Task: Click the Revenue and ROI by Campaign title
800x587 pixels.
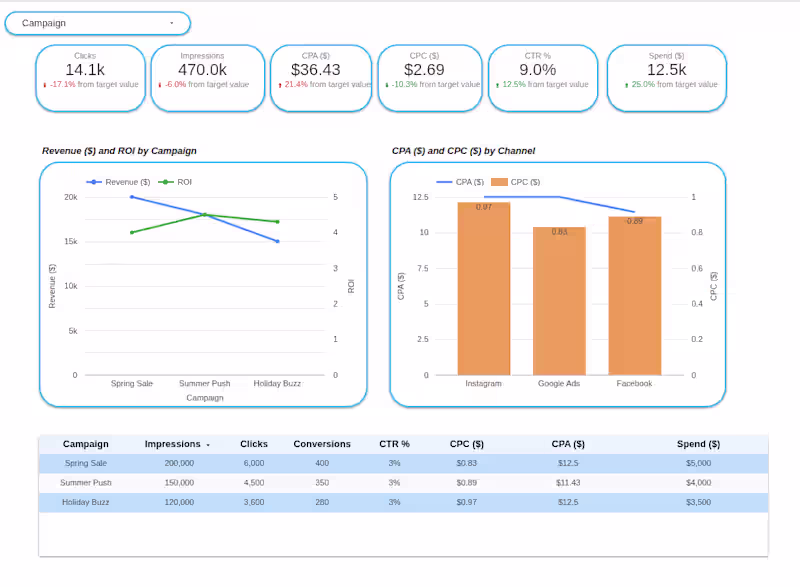Action: pos(119,151)
